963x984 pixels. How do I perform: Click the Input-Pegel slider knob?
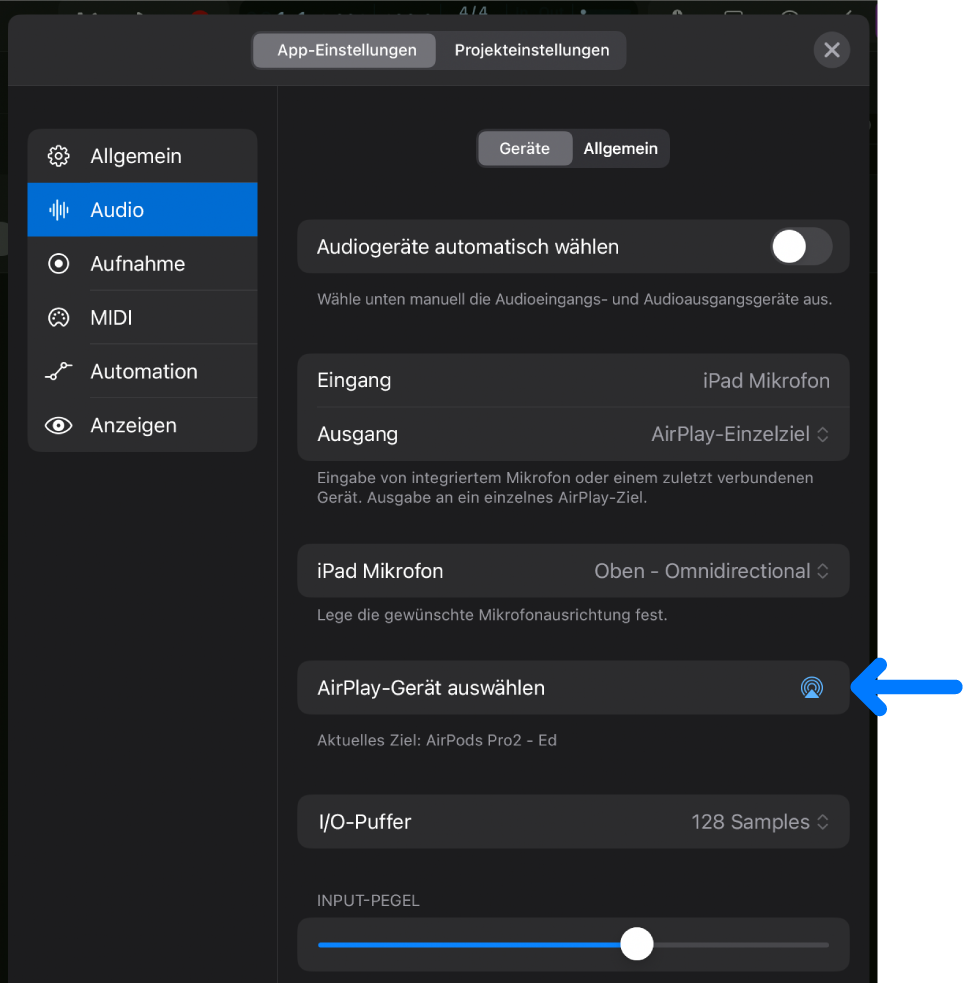coord(636,944)
